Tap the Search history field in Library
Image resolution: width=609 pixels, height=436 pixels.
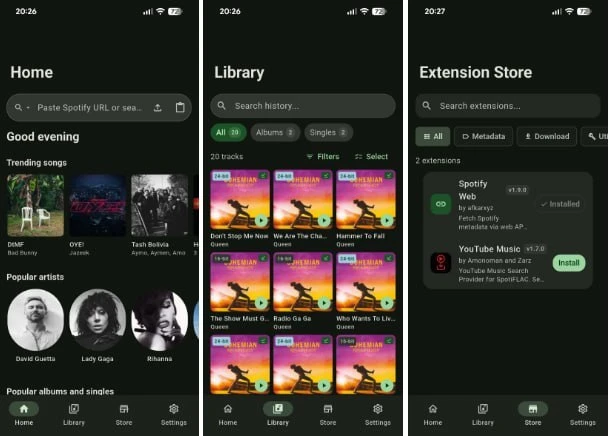pyautogui.click(x=303, y=106)
